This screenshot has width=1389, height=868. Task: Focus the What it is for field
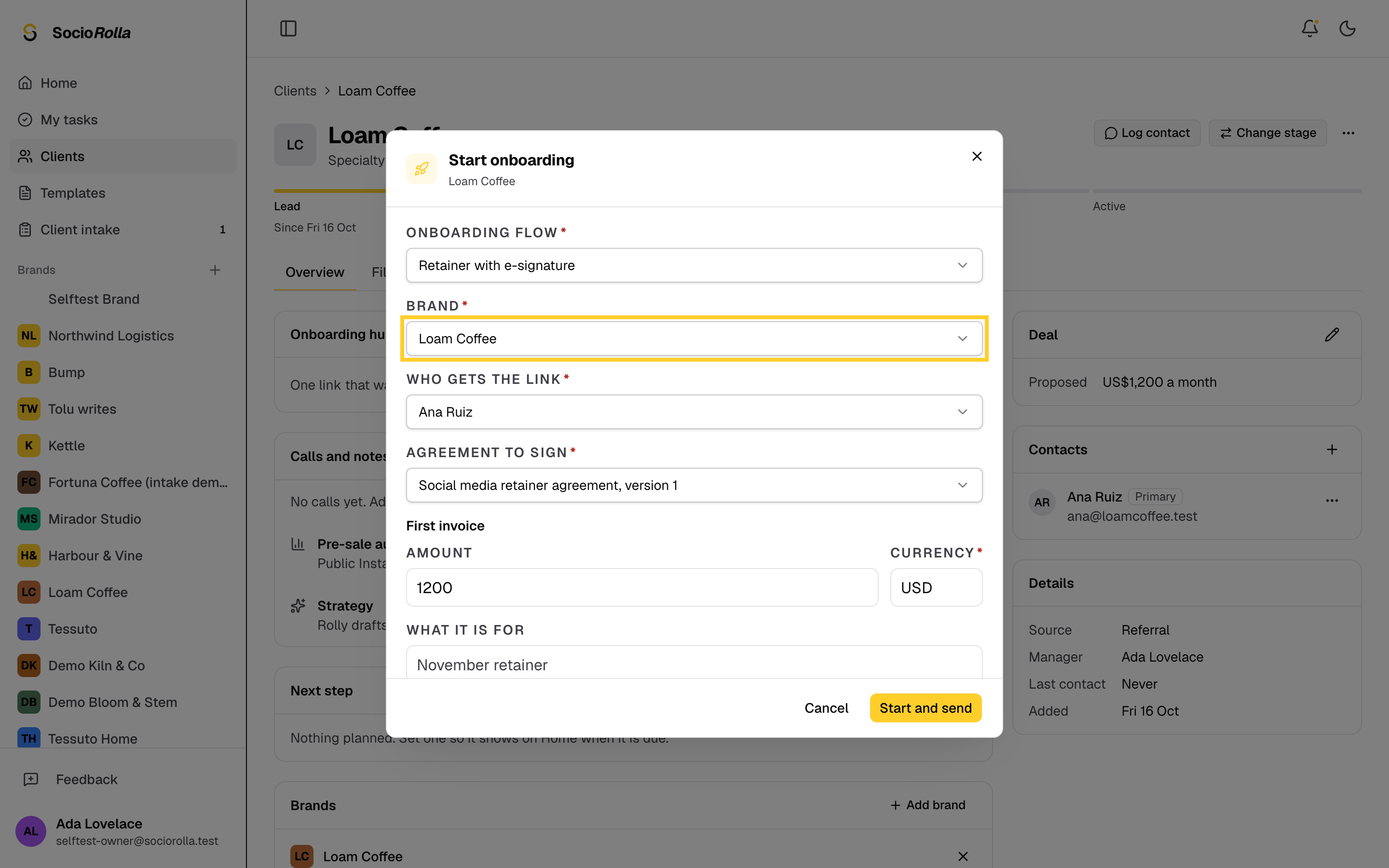pyautogui.click(x=694, y=663)
